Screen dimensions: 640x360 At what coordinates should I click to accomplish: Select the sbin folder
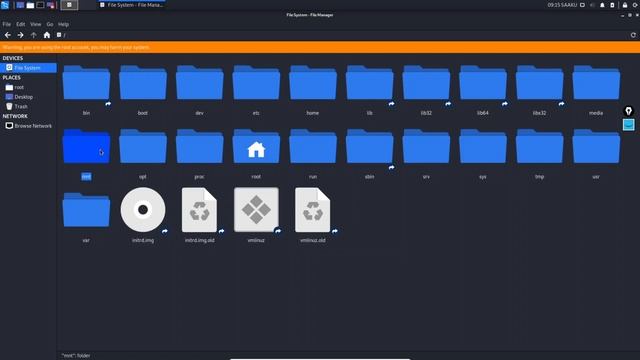point(369,147)
